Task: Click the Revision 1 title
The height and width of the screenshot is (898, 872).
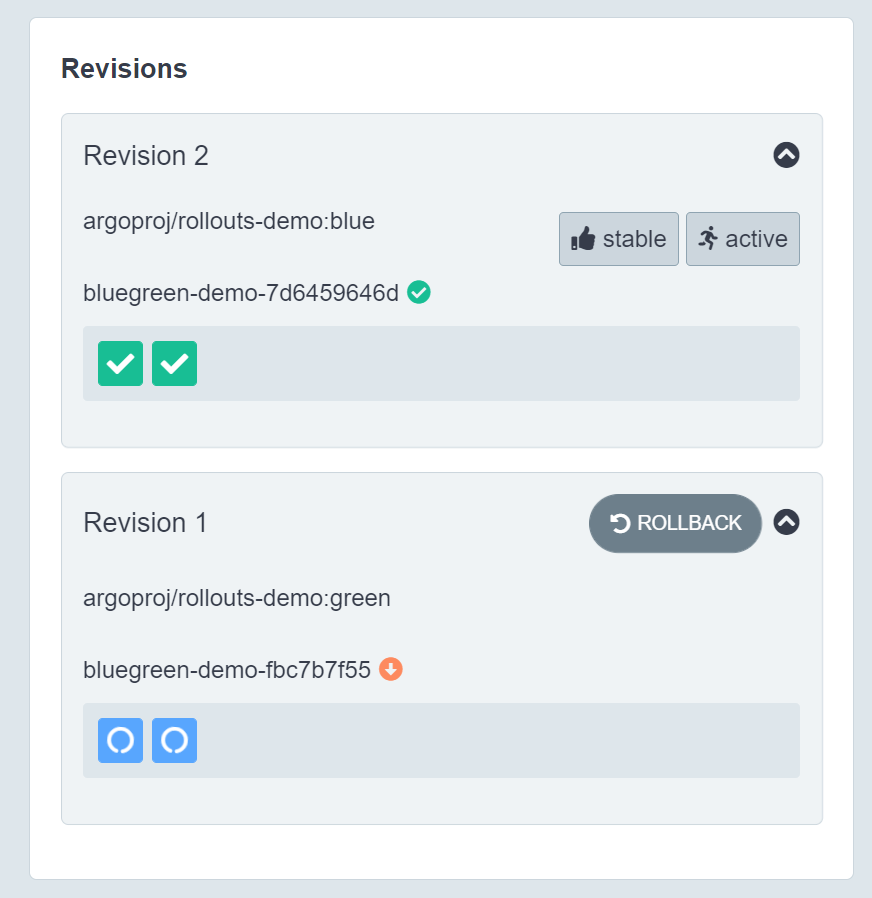Action: coord(145,523)
